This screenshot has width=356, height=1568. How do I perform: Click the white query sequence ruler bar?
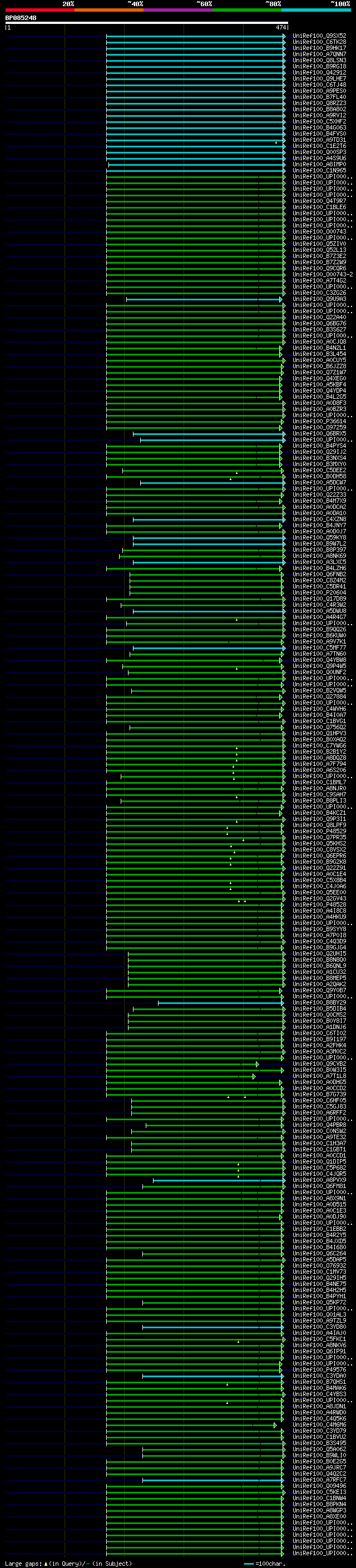(147, 22)
